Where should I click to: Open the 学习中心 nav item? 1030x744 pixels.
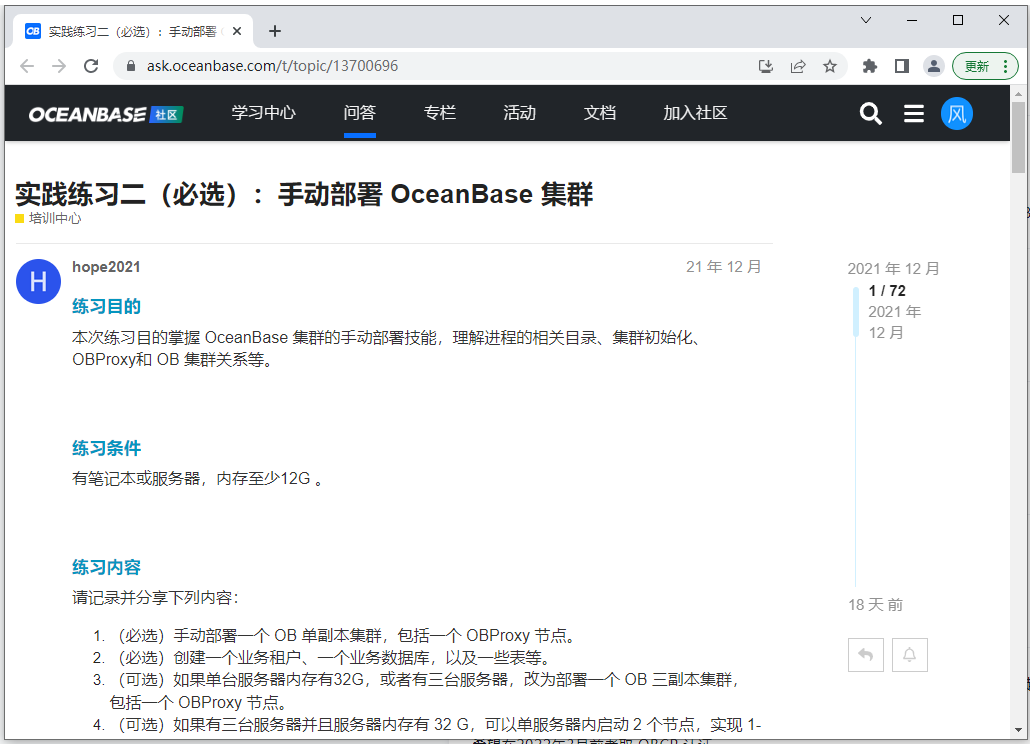click(x=263, y=113)
